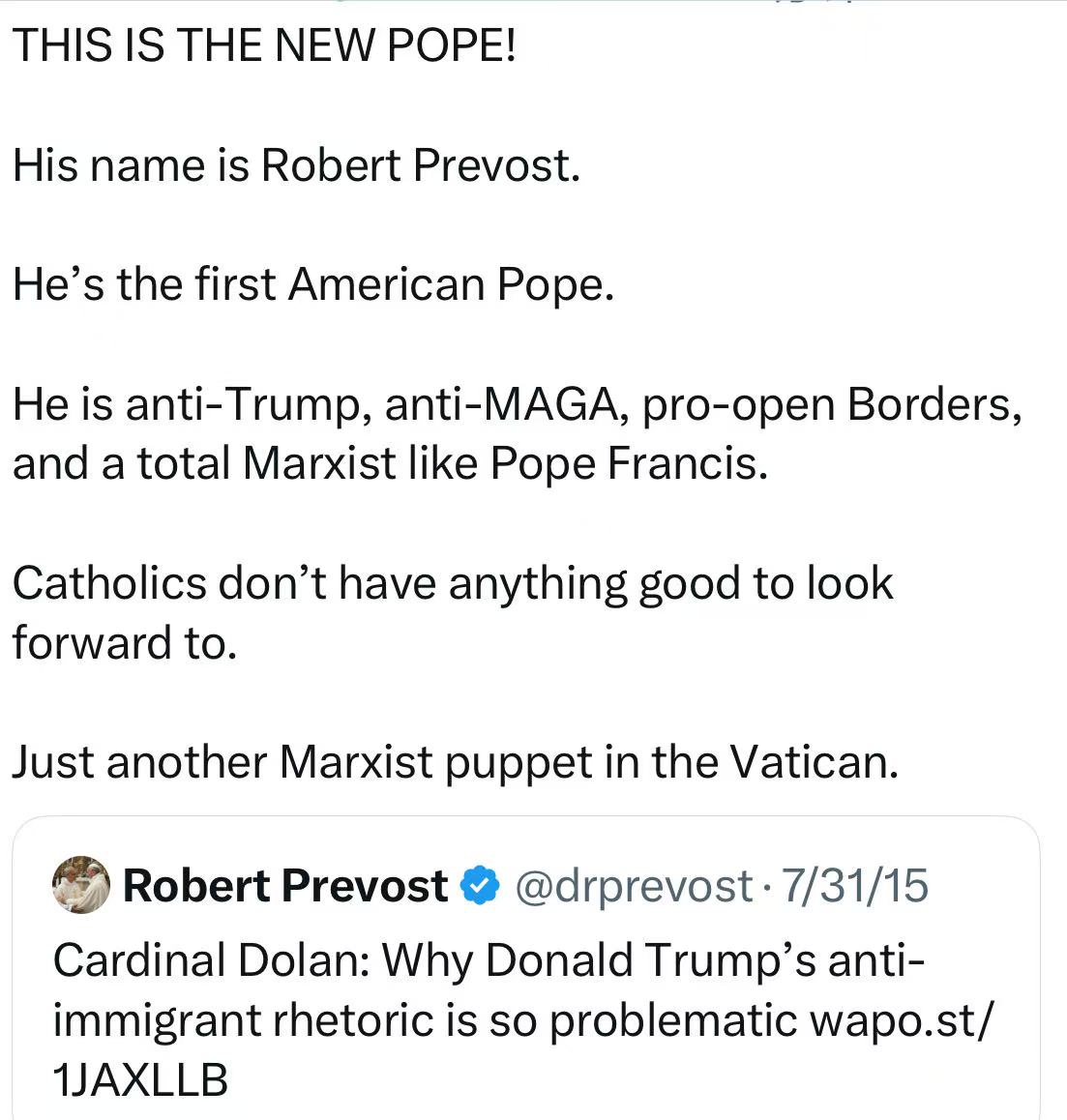The width and height of the screenshot is (1067, 1120).
Task: Click the "He's the first American Pope." sentence
Action: pos(313,284)
